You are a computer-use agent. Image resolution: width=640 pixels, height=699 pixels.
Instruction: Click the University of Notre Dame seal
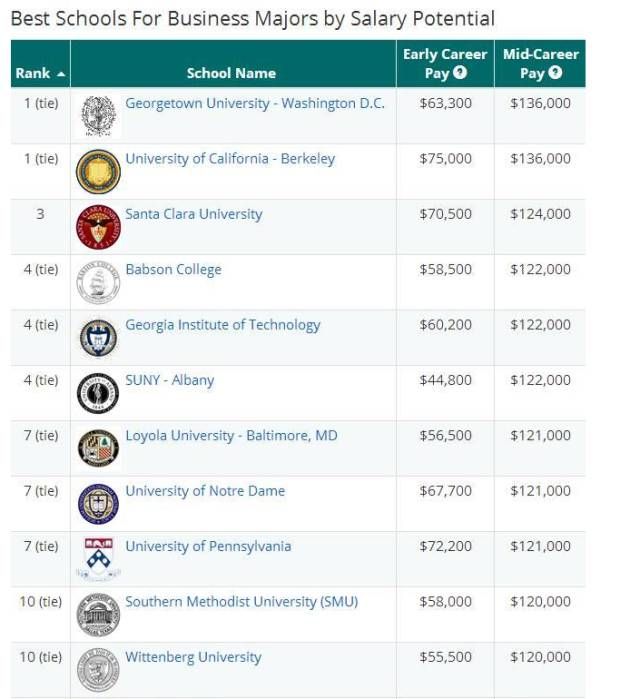98,503
